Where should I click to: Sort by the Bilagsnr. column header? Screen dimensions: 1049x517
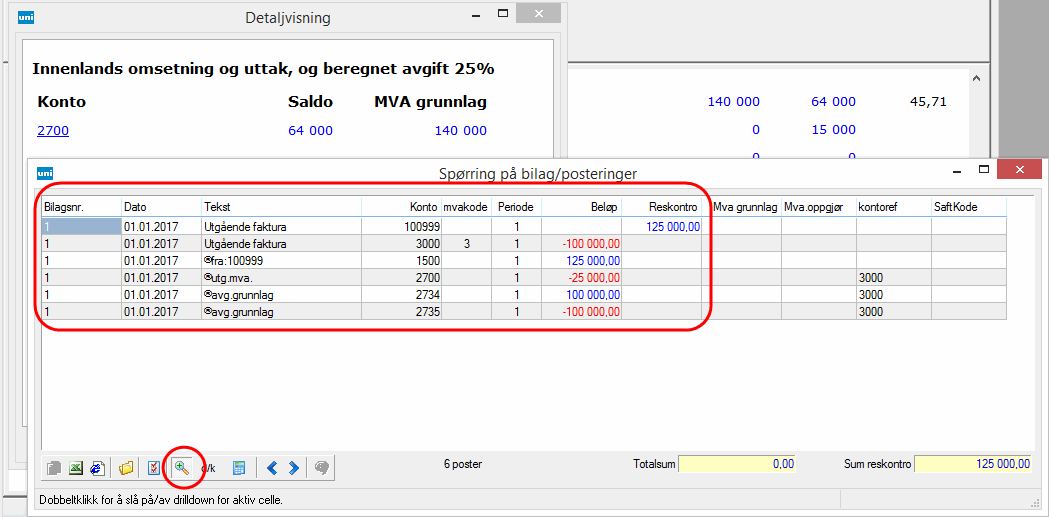(x=80, y=206)
